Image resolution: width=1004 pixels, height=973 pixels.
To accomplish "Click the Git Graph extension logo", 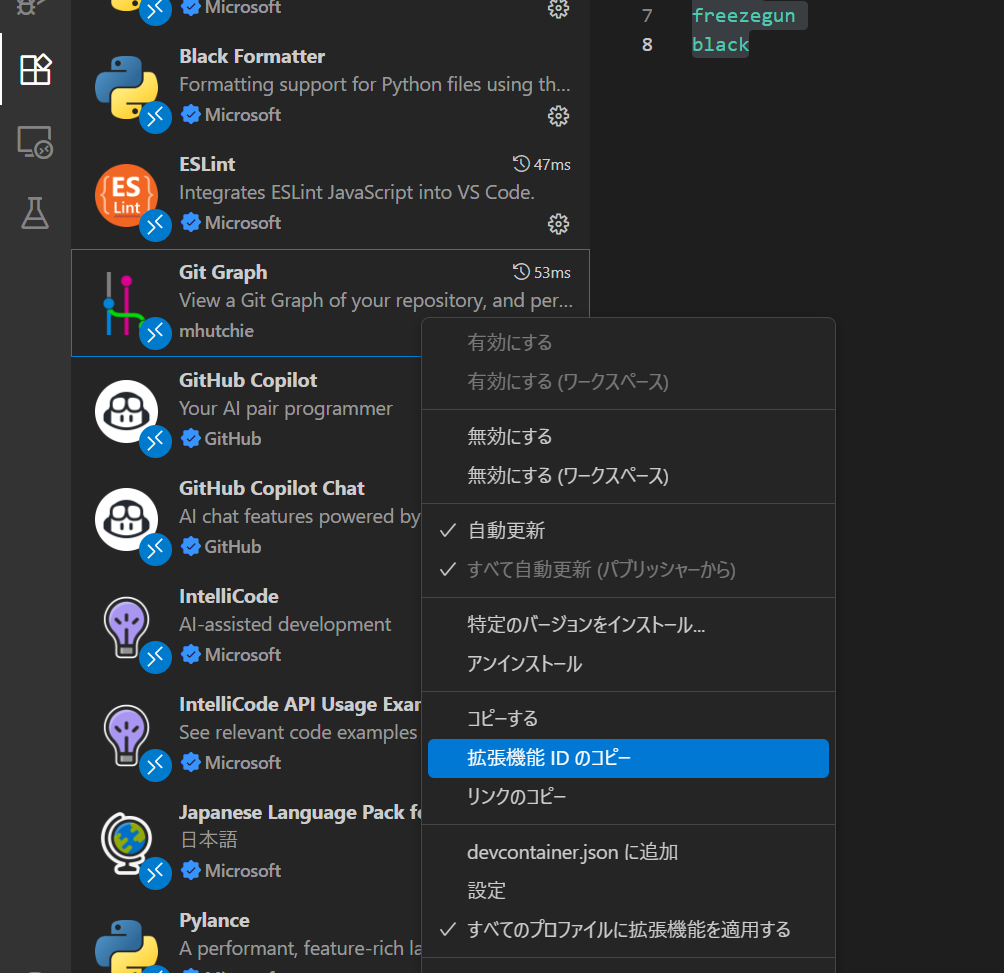I will (x=127, y=304).
